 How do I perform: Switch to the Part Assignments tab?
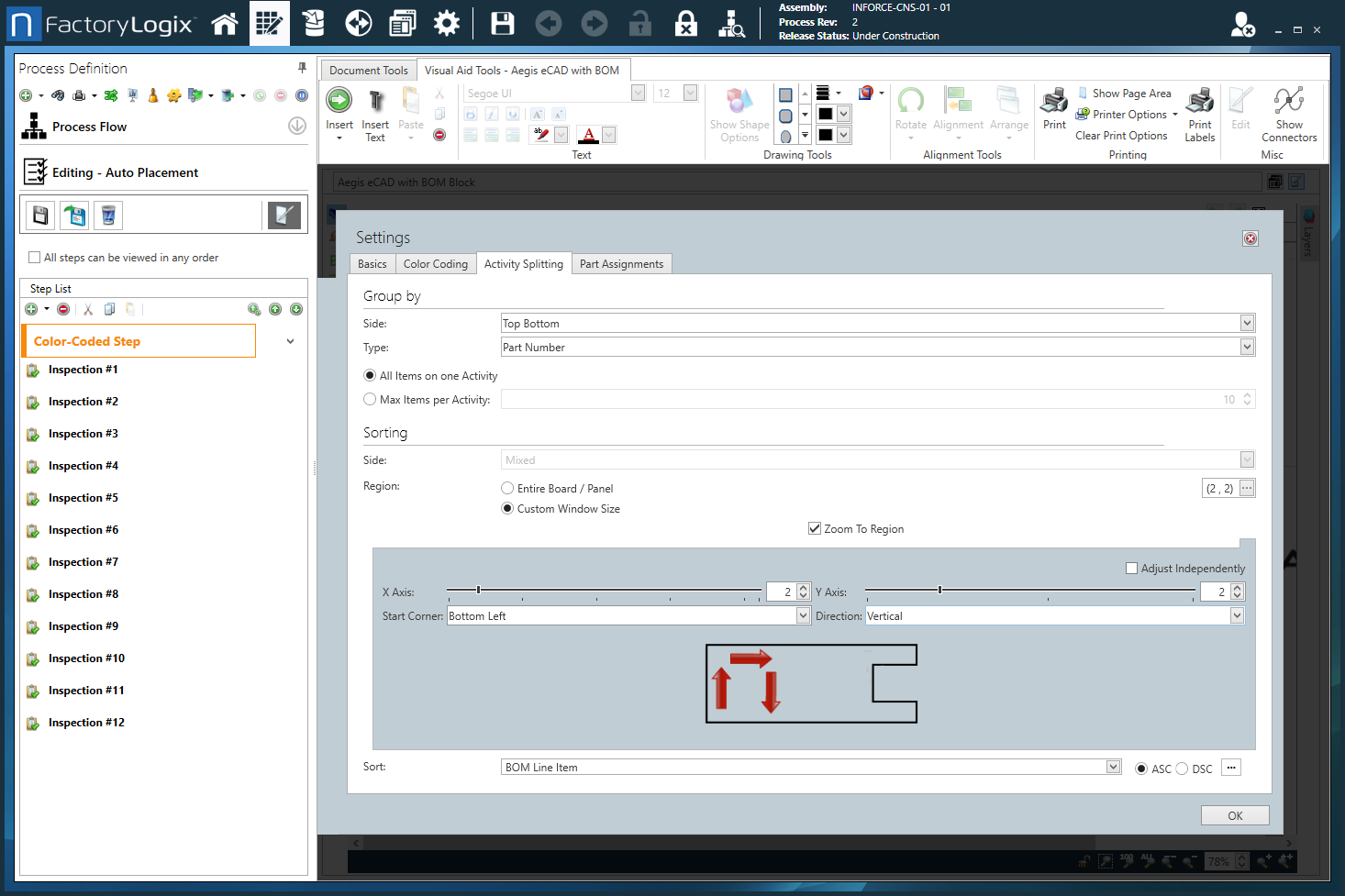(x=622, y=263)
